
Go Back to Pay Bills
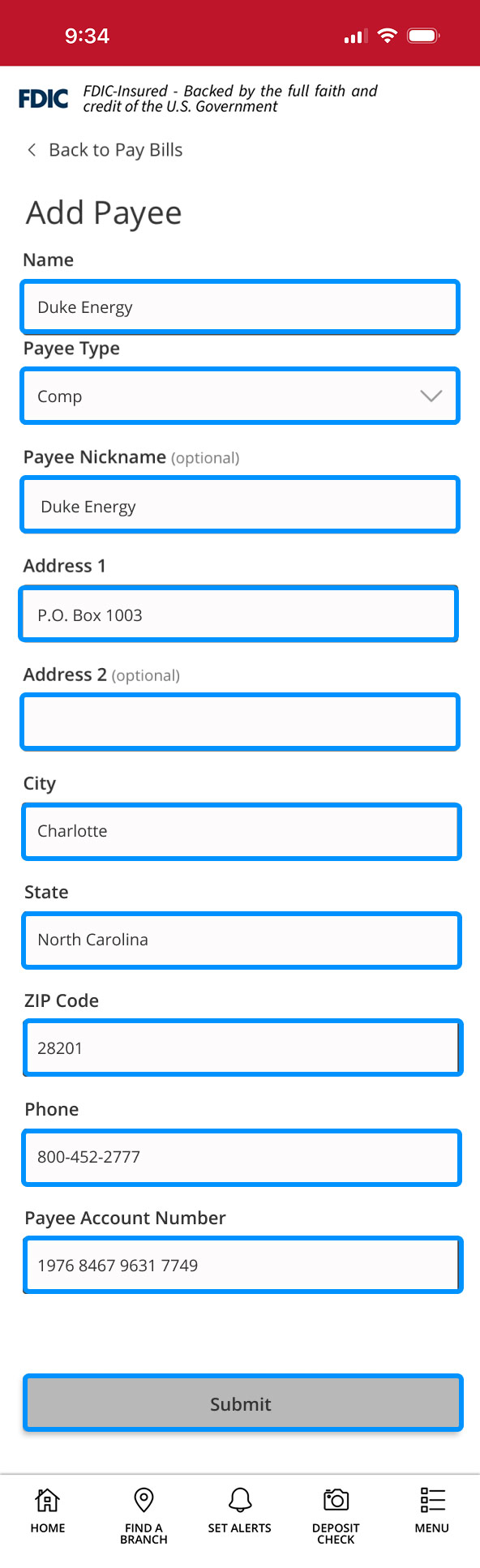click(x=115, y=149)
